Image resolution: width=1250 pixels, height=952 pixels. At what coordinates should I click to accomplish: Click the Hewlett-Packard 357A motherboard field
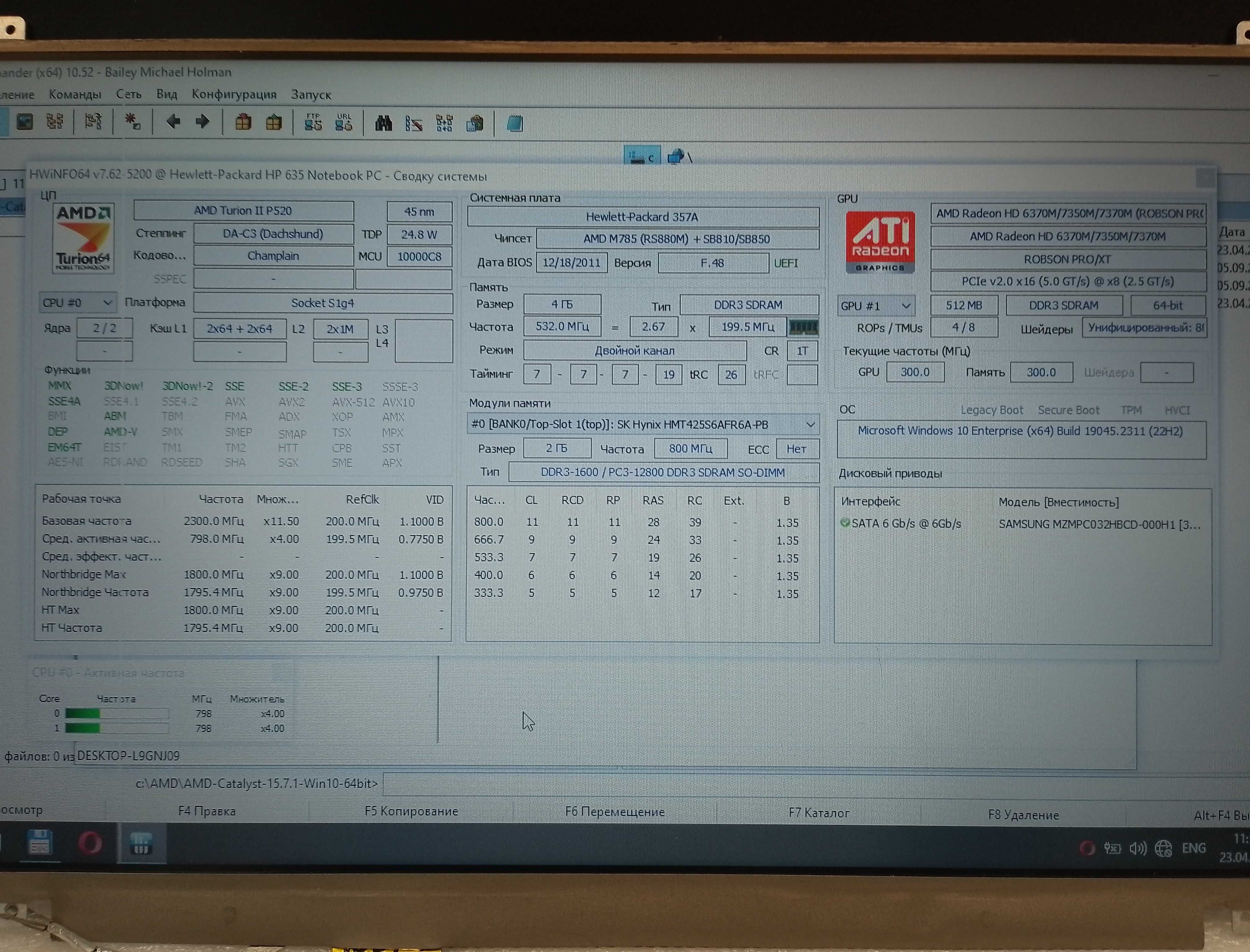click(x=643, y=217)
